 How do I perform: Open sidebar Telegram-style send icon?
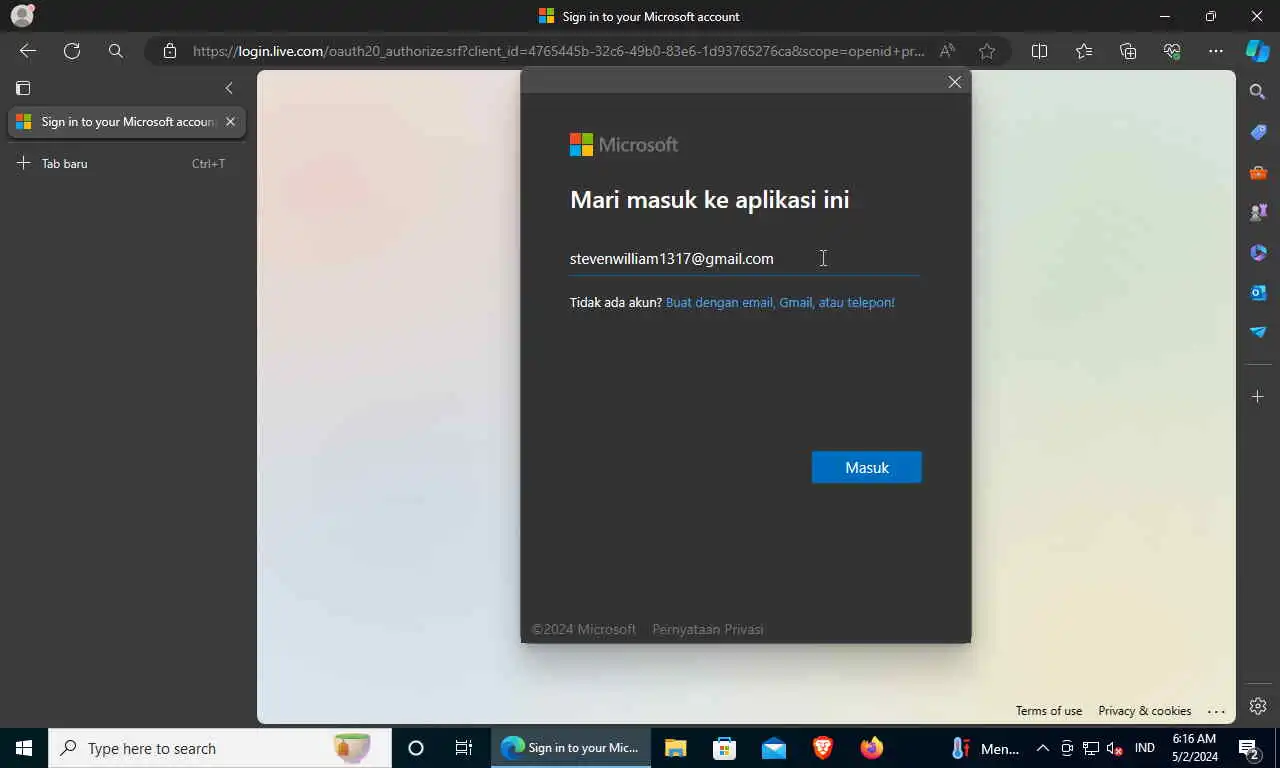coord(1258,332)
